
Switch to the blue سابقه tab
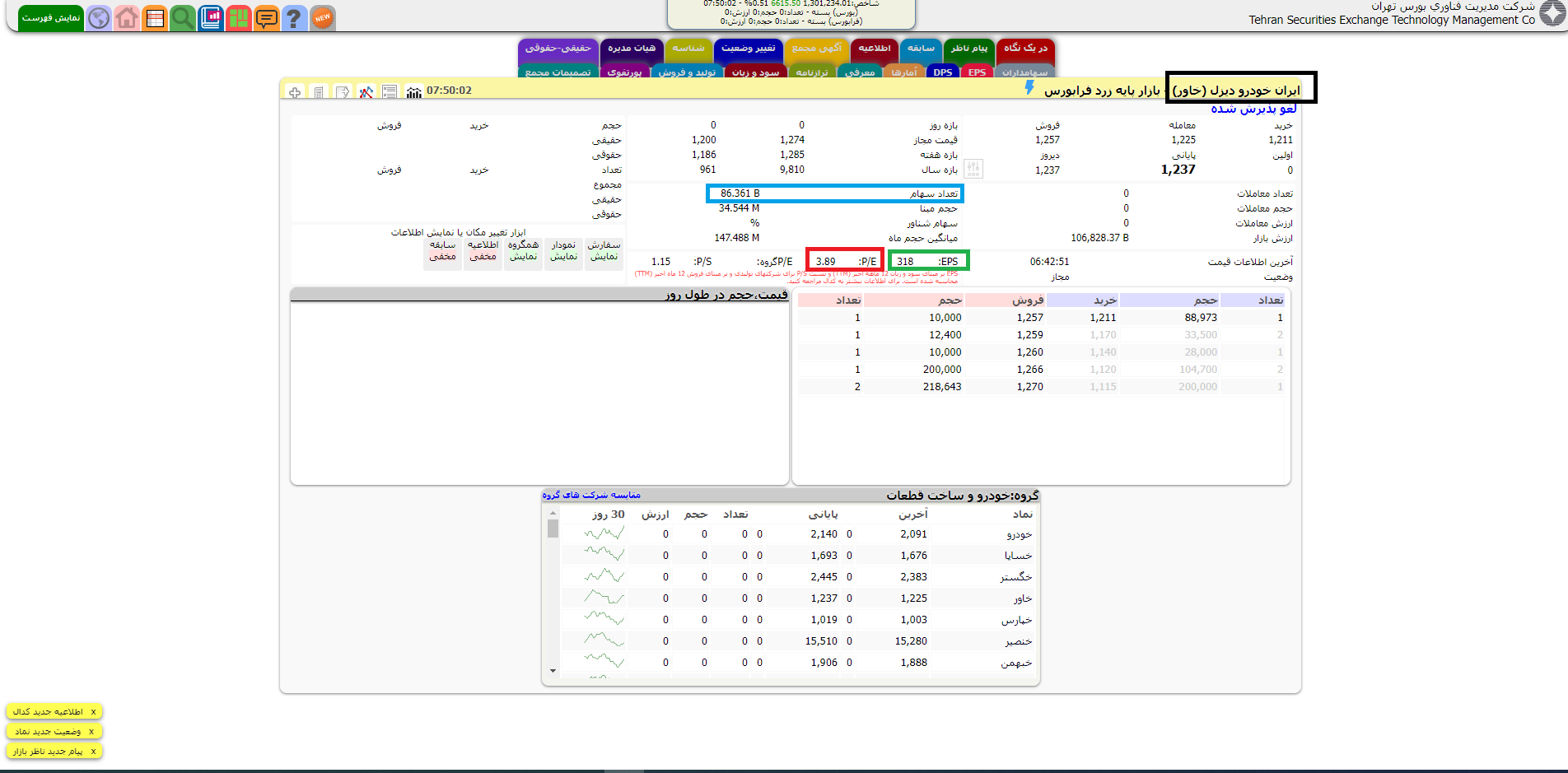point(921,49)
